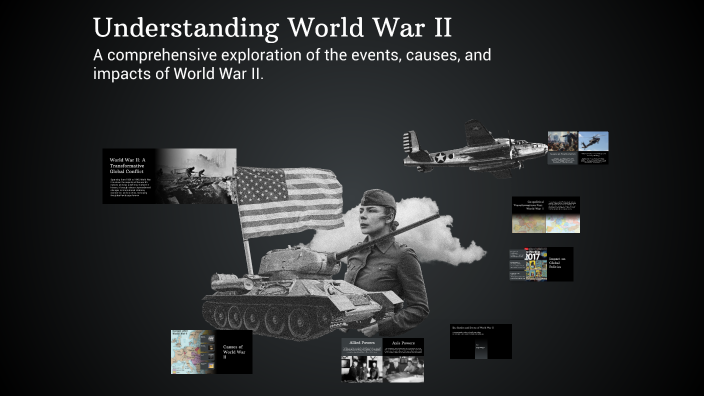Click the American flag image
Viewport: 704px width, 396px height.
click(x=290, y=202)
